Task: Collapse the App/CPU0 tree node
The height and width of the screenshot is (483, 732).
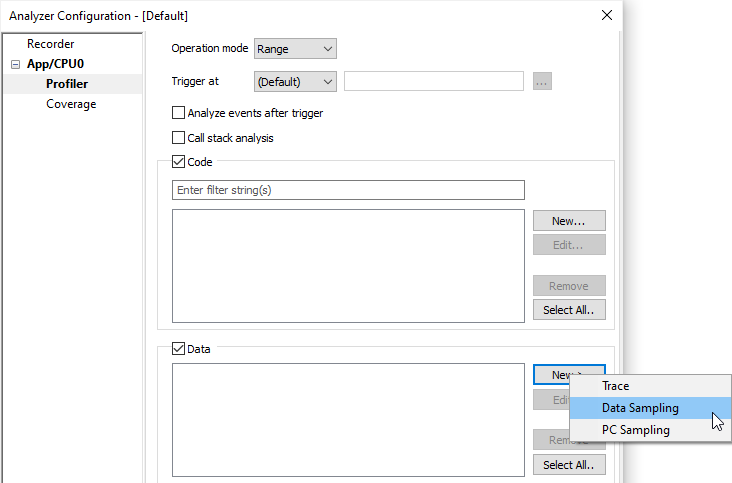Action: pos(16,64)
